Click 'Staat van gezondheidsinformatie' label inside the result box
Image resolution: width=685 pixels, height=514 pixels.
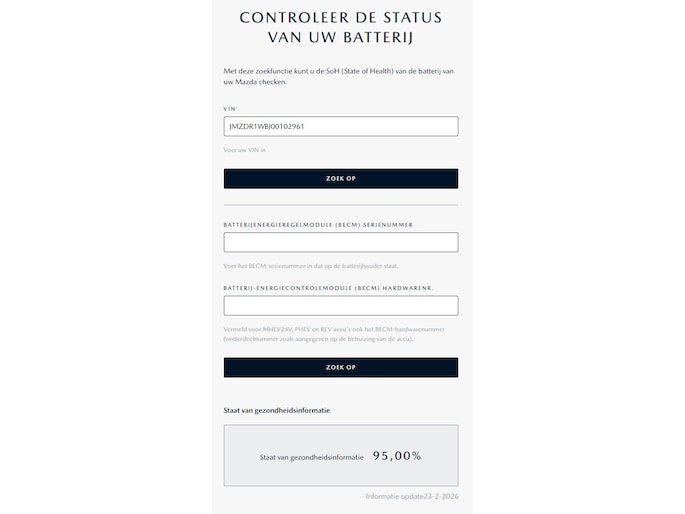click(309, 457)
